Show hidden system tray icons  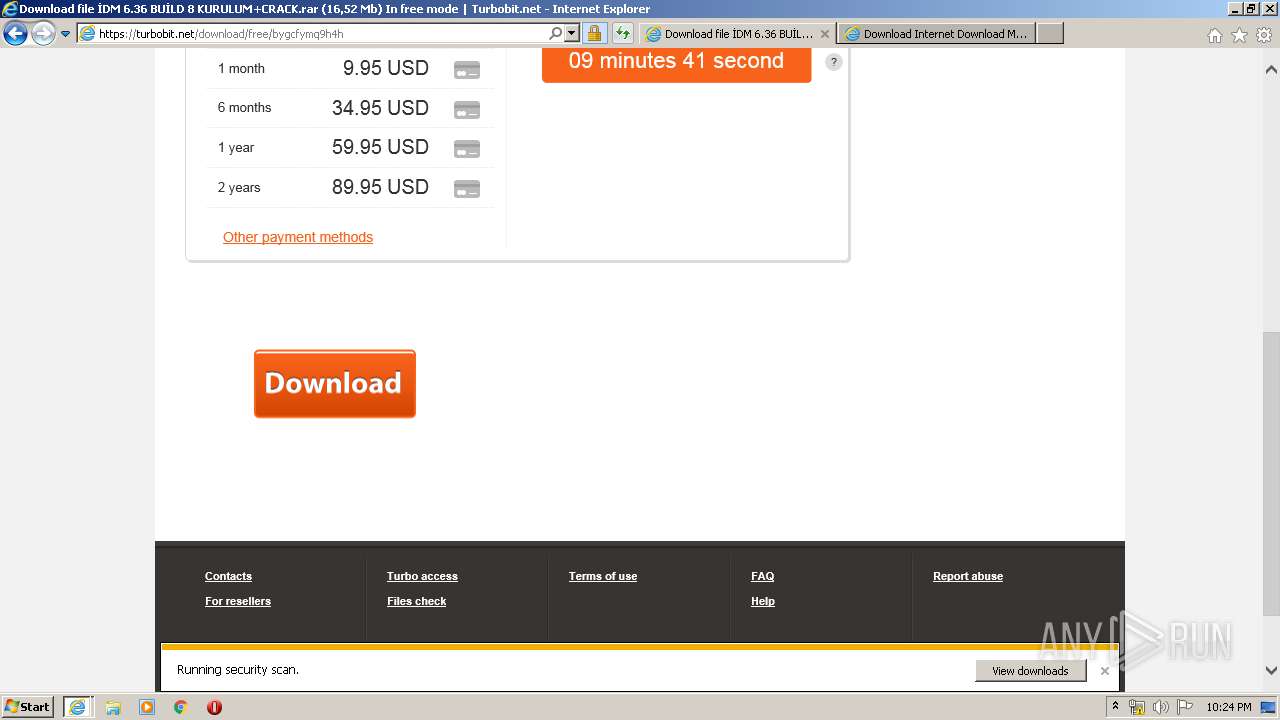click(1115, 707)
